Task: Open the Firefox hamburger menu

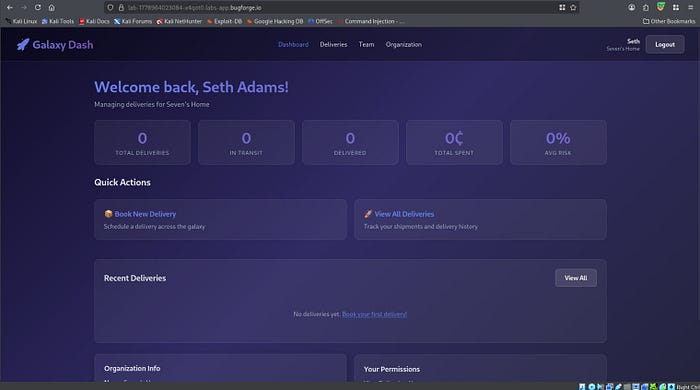Action: [x=690, y=8]
